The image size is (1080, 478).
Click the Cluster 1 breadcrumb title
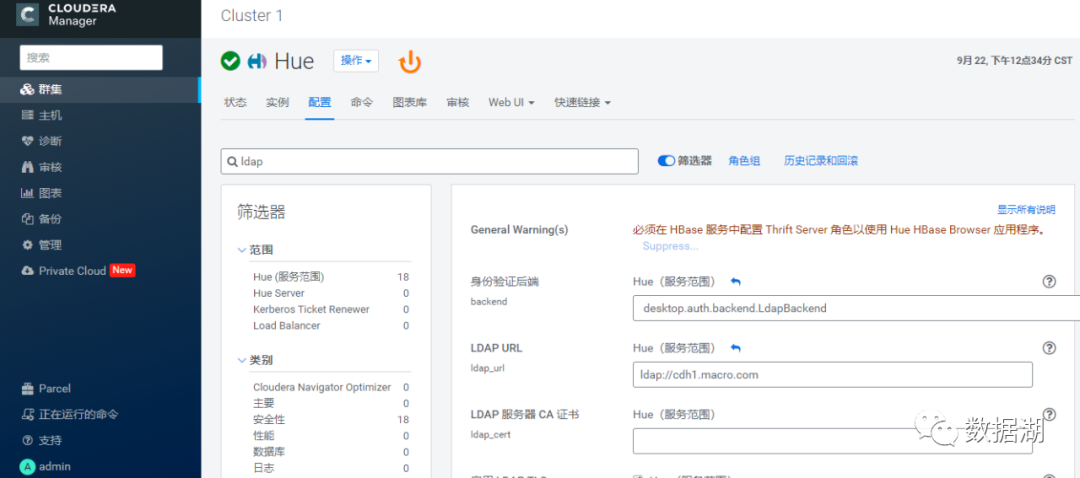click(x=252, y=15)
